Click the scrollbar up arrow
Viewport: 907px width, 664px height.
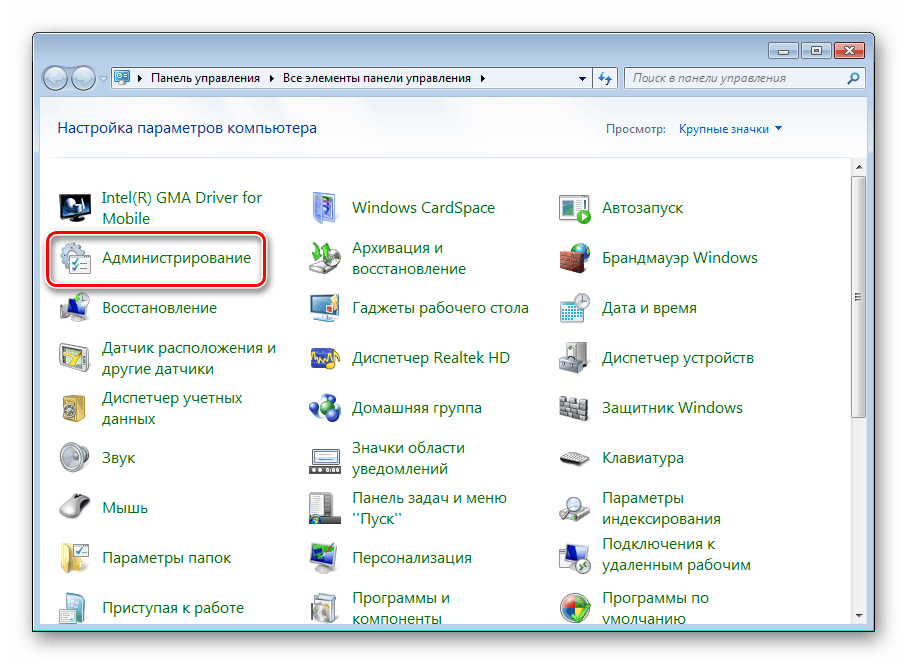click(859, 167)
